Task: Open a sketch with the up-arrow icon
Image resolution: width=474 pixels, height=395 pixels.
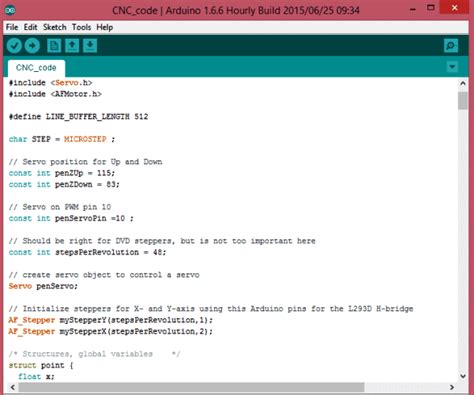Action: click(x=72, y=46)
